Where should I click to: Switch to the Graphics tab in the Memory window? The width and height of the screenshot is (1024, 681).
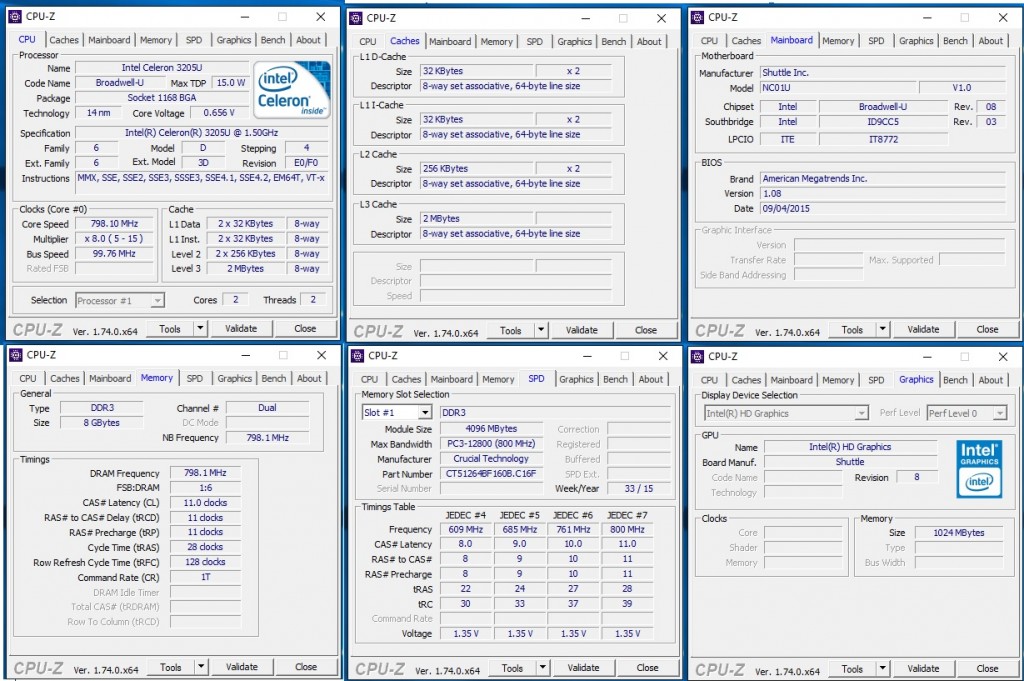point(234,379)
